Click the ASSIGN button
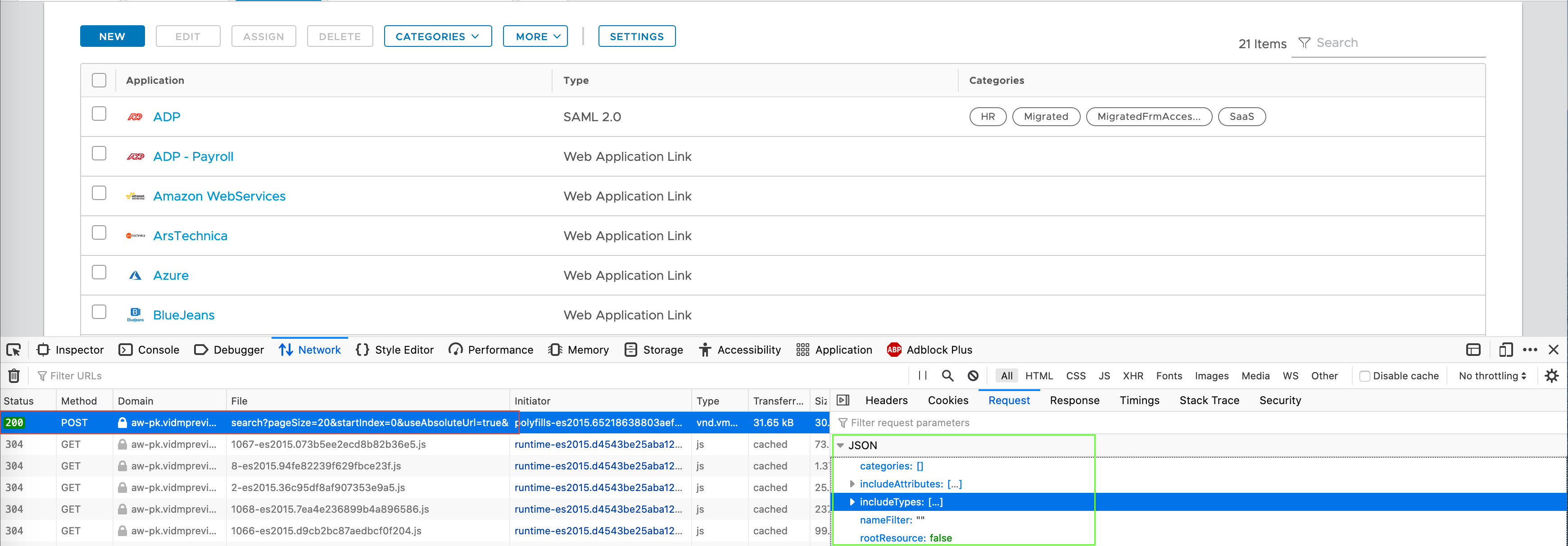 263,36
